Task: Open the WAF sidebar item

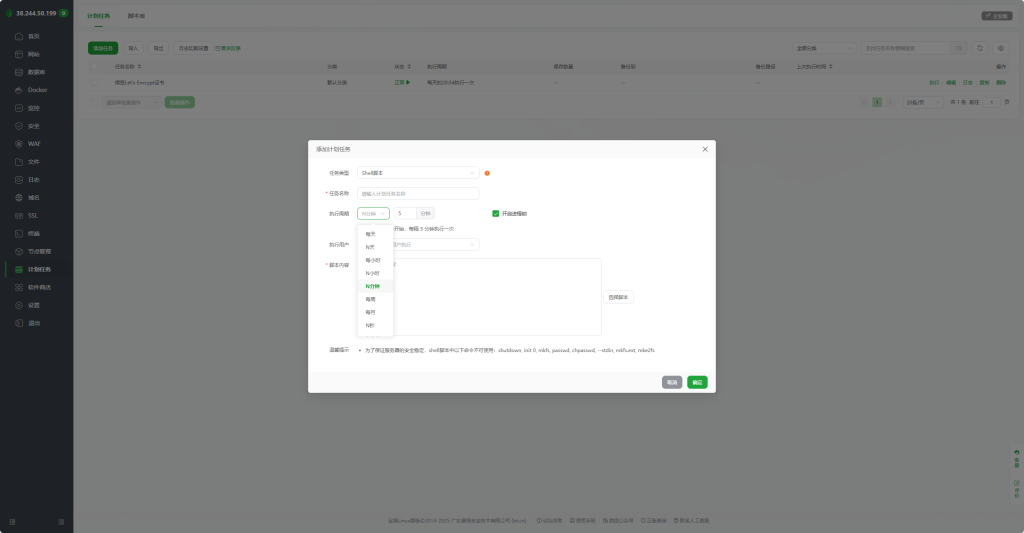Action: pos(34,144)
